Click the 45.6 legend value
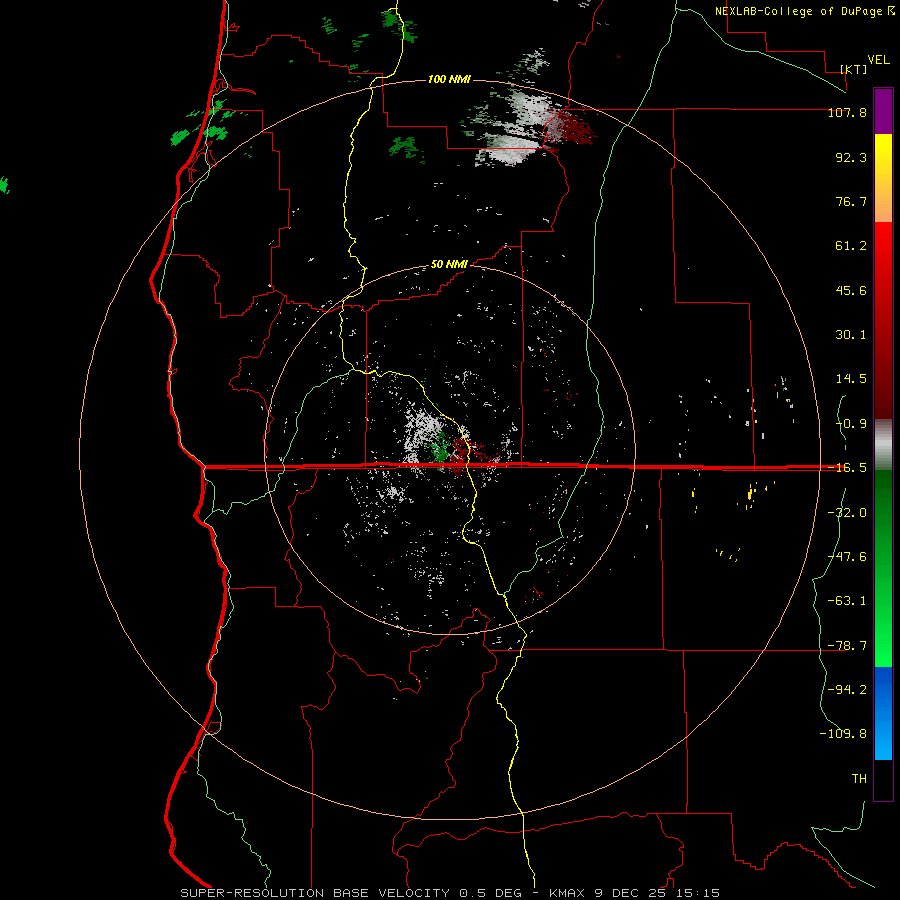The image size is (900, 900). click(851, 290)
